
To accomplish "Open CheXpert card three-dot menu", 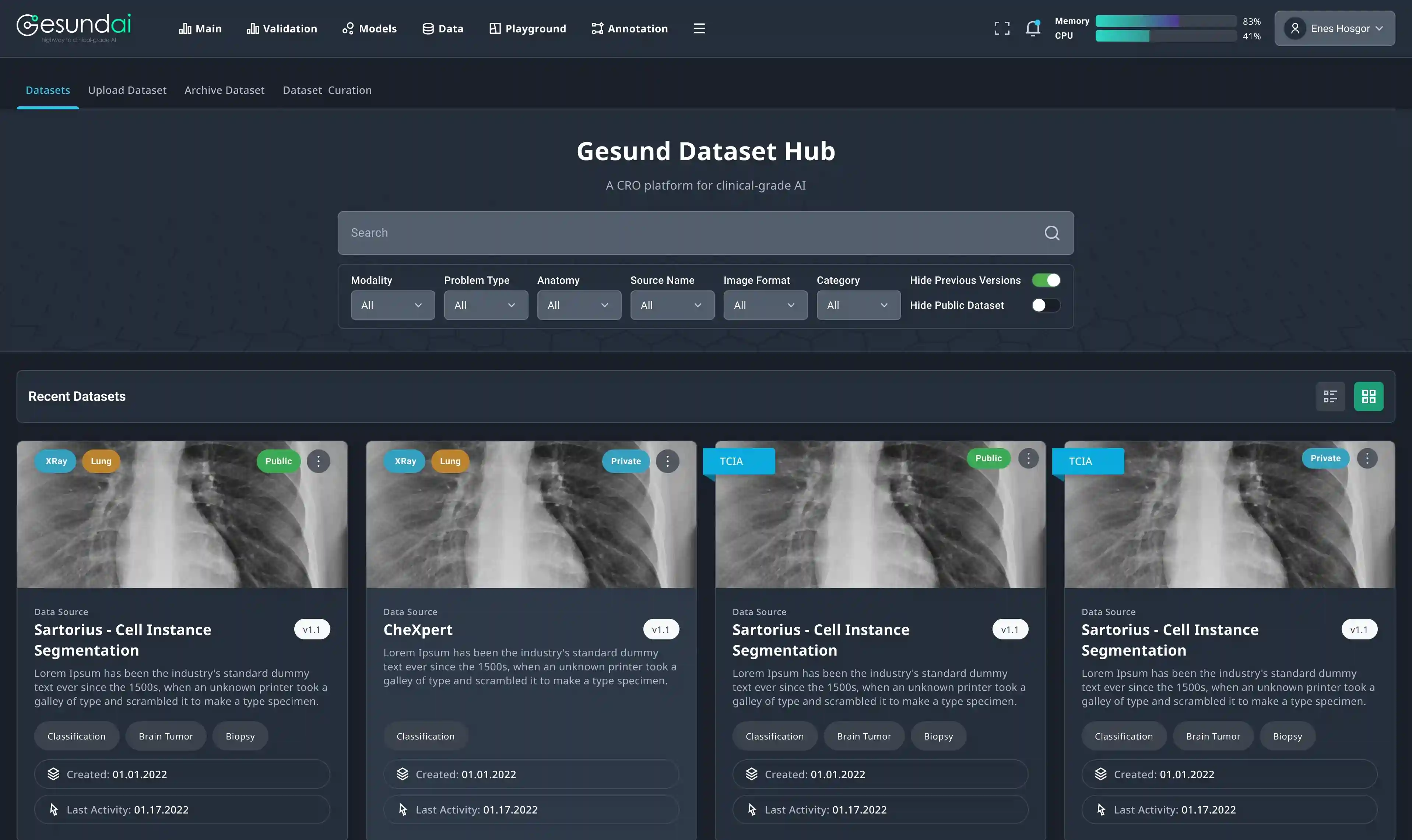I will point(667,461).
